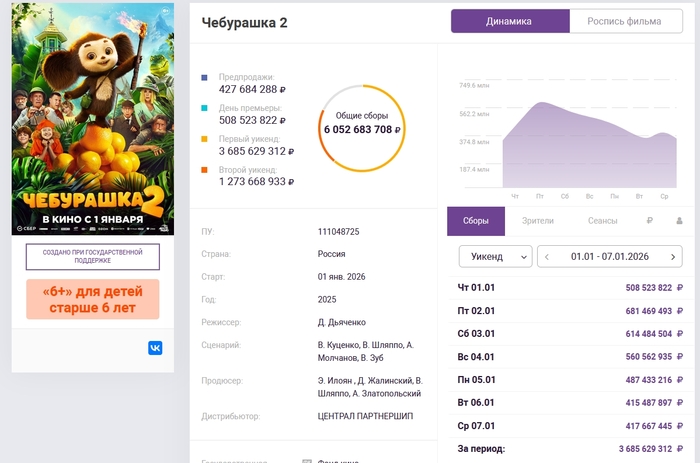This screenshot has width=700, height=463.
Task: Switch to person icon view
Action: [x=679, y=221]
